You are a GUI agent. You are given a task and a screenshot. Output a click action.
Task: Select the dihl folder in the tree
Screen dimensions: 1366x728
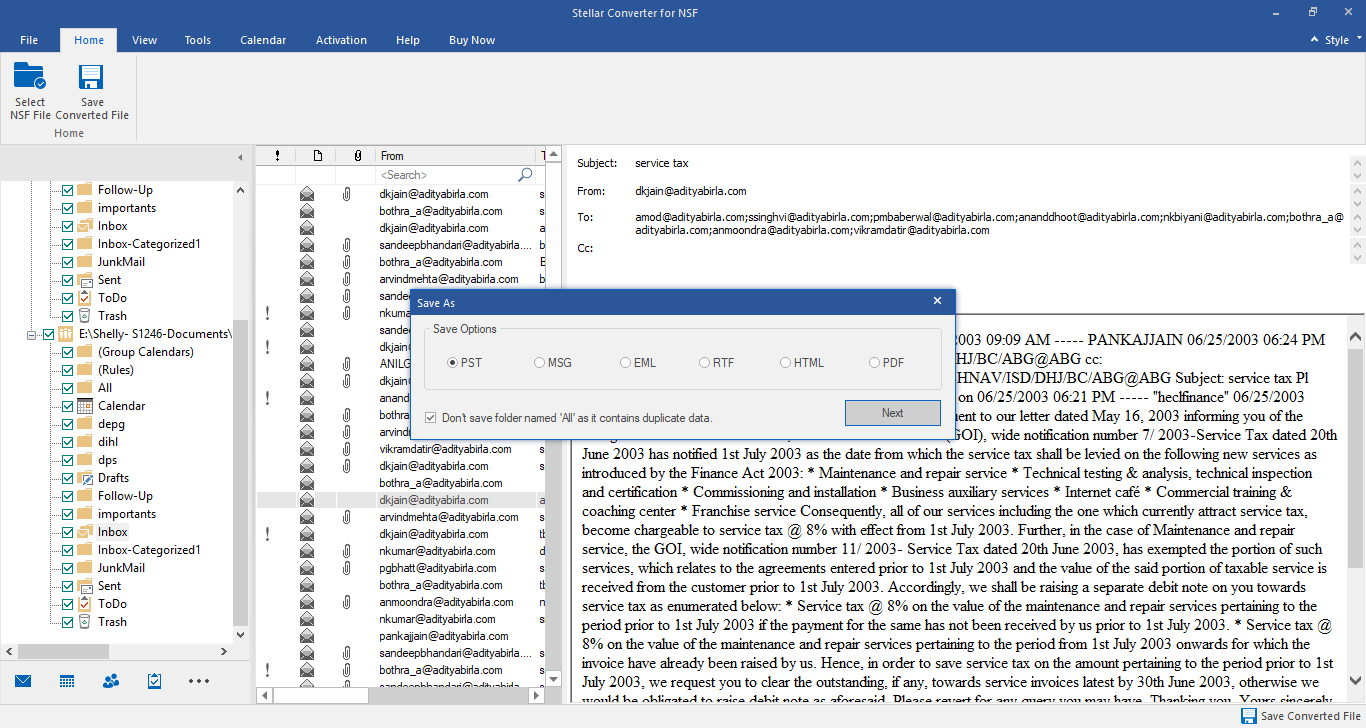pos(109,442)
